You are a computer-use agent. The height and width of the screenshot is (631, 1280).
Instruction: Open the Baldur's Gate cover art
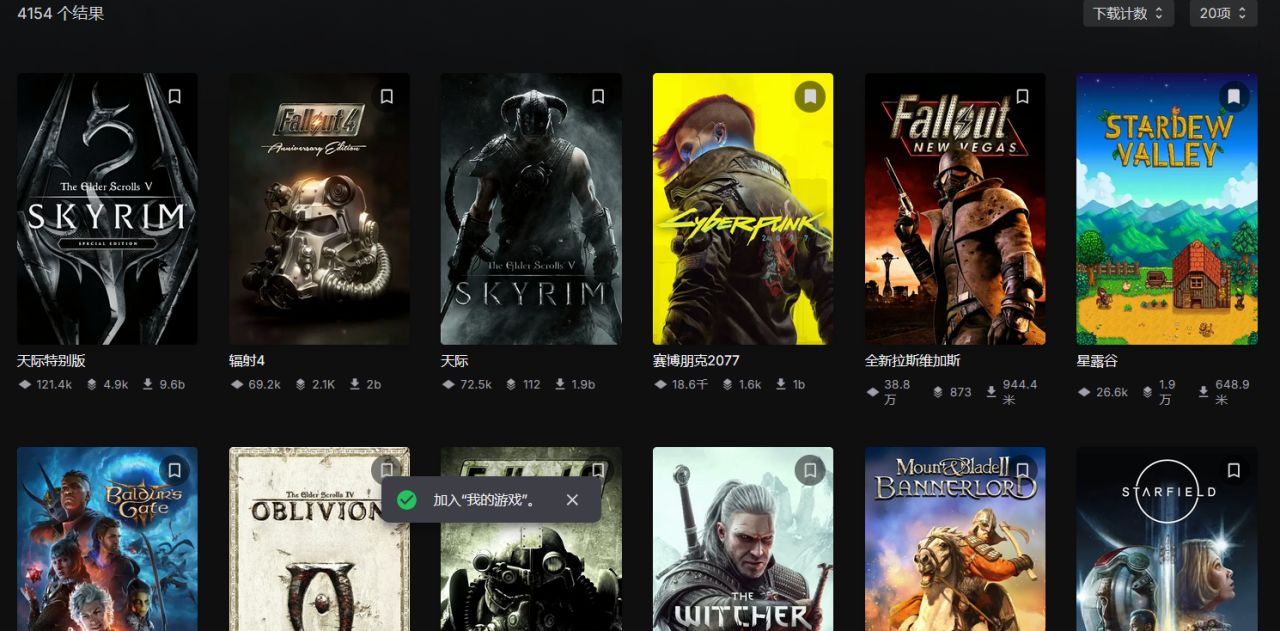click(107, 539)
